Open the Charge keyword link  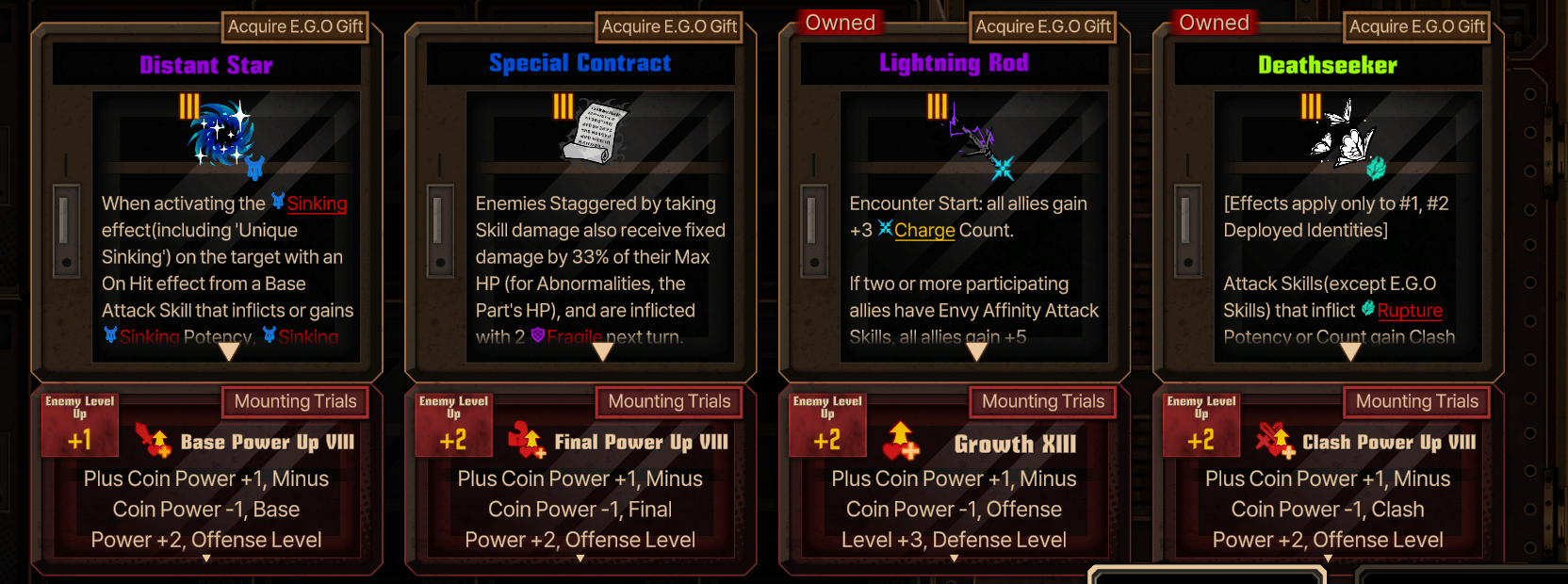point(924,230)
